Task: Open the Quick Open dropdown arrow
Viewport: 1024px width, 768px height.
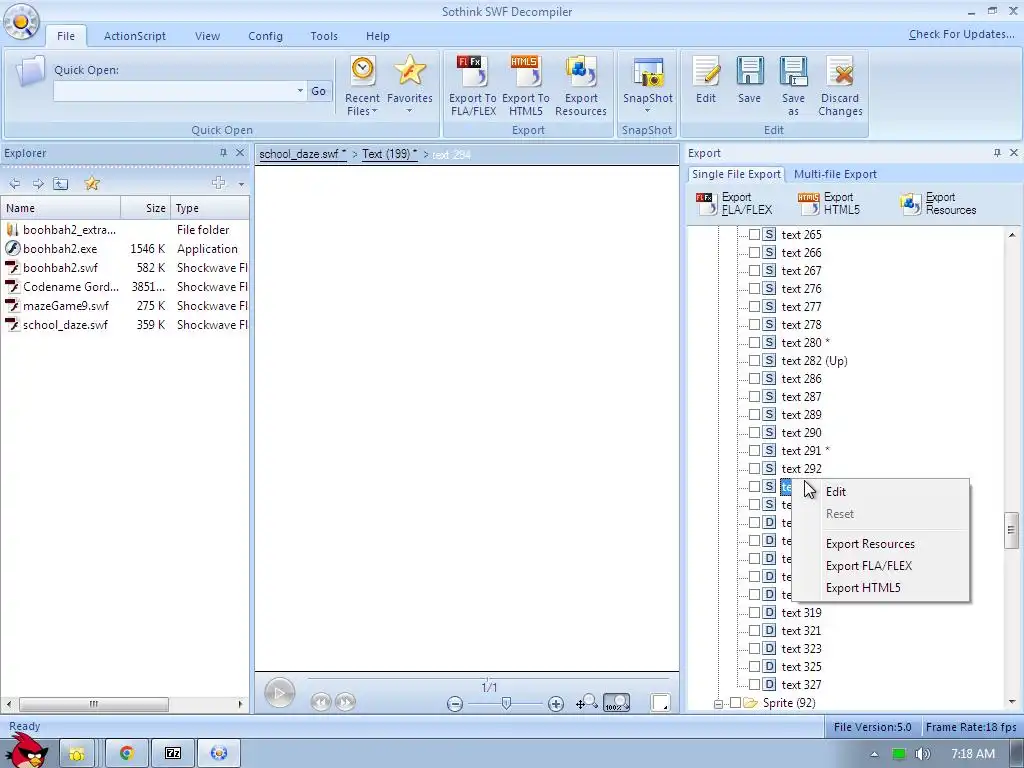Action: point(300,91)
